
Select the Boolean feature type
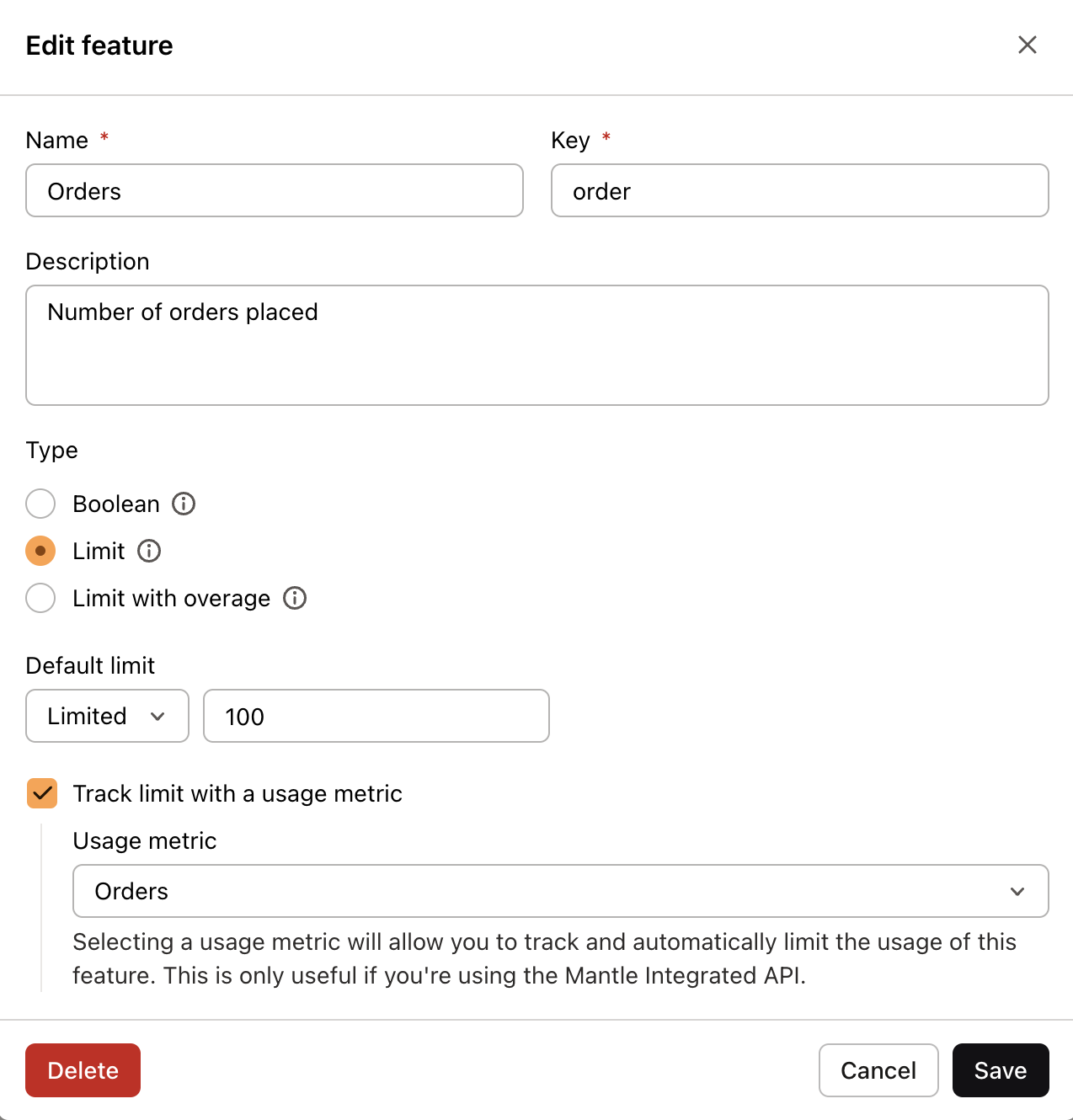(40, 504)
